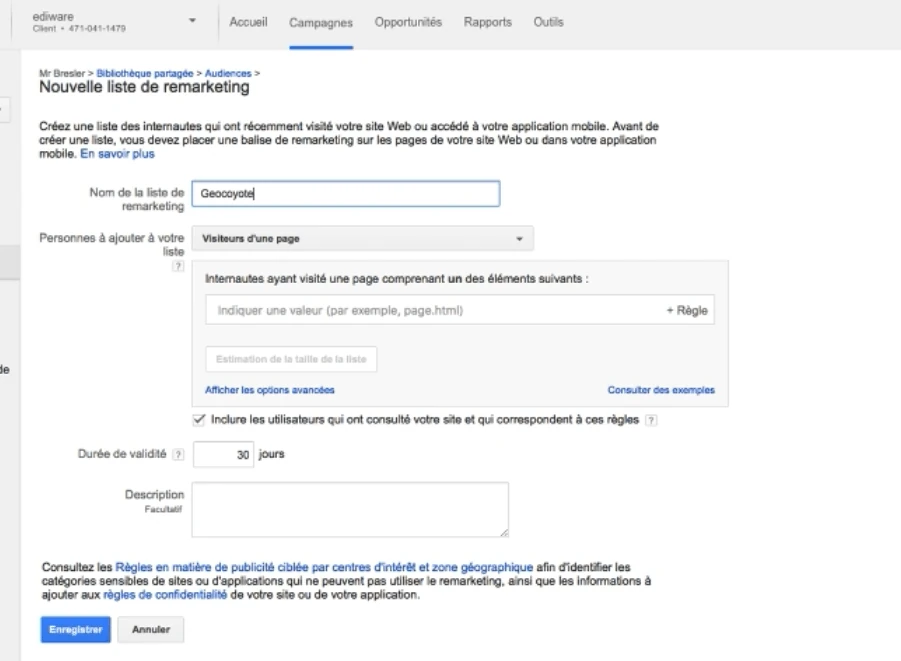This screenshot has height=661, width=901.
Task: Click Estimation de la taille de la liste
Action: 291,359
